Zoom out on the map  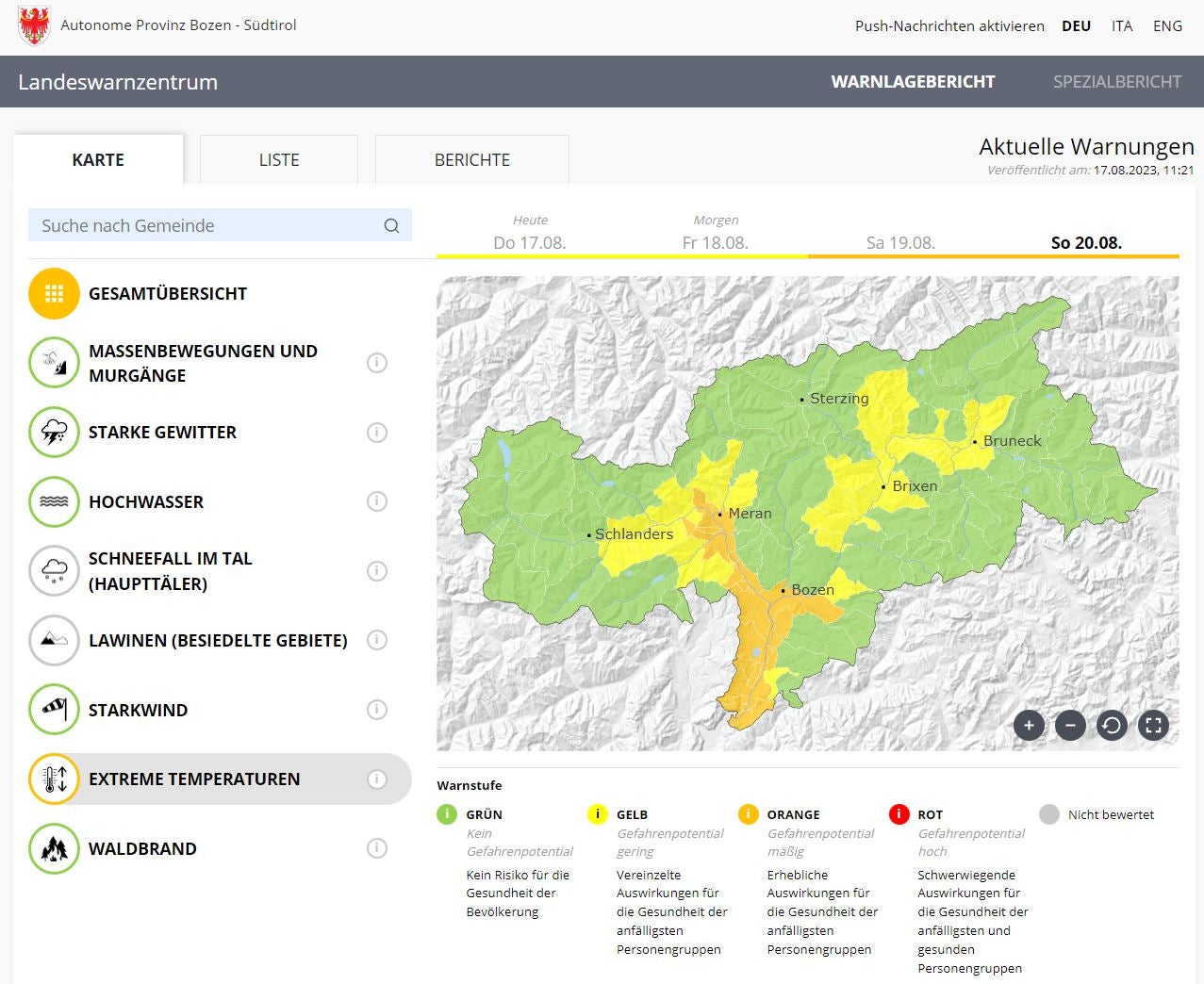click(1070, 726)
